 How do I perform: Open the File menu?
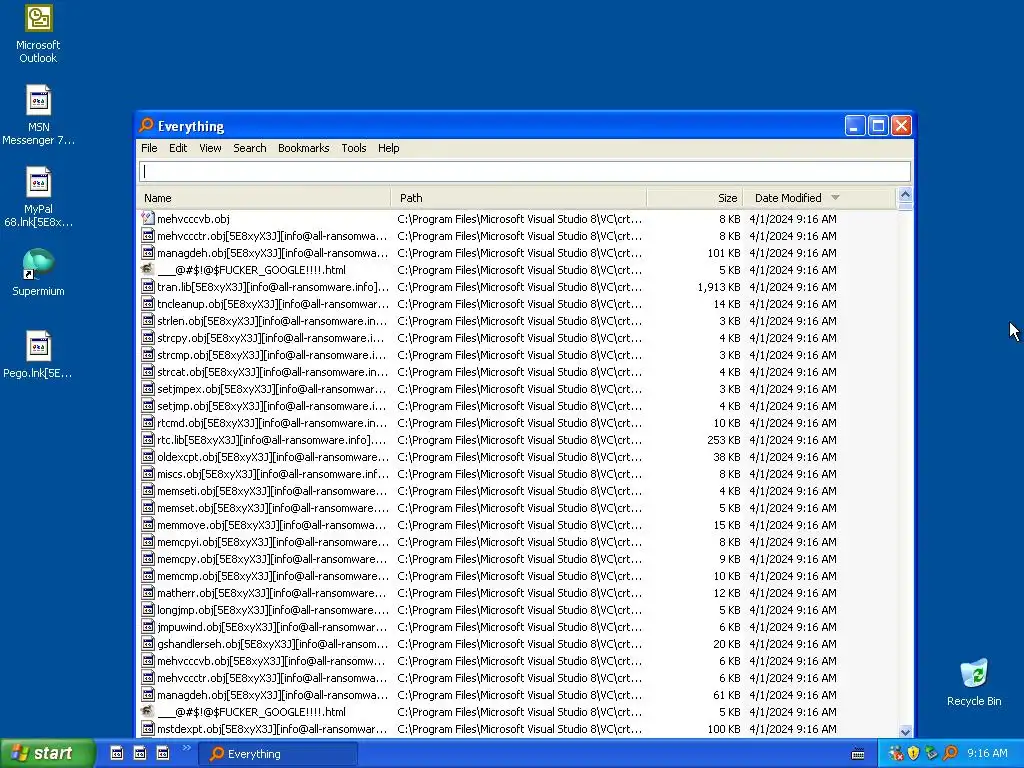[x=149, y=148]
